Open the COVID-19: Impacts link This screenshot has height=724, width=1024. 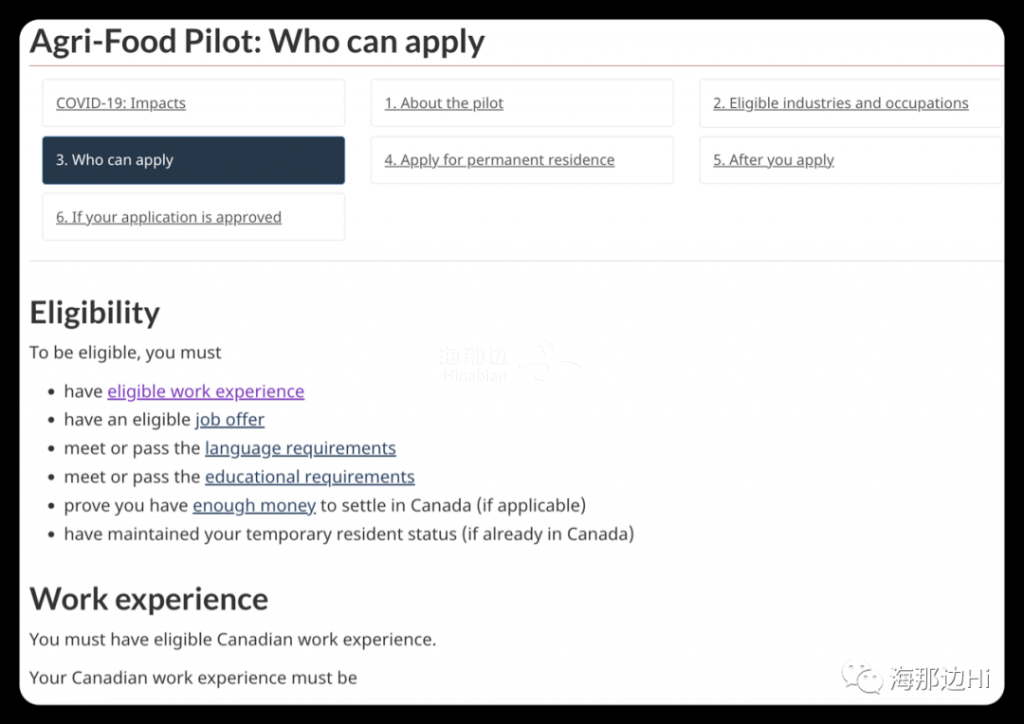pos(121,103)
